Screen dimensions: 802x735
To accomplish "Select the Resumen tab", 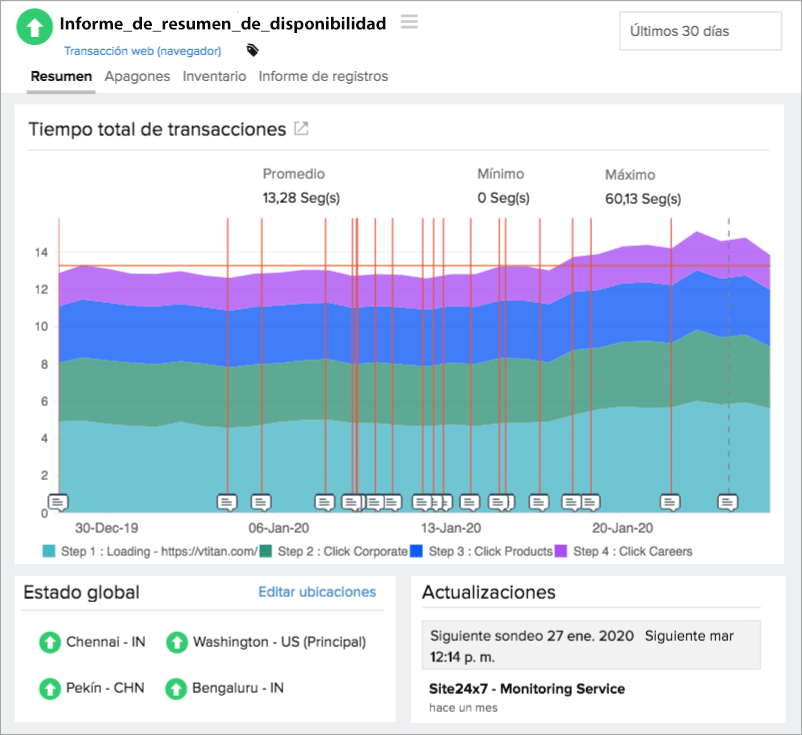I will point(61,76).
